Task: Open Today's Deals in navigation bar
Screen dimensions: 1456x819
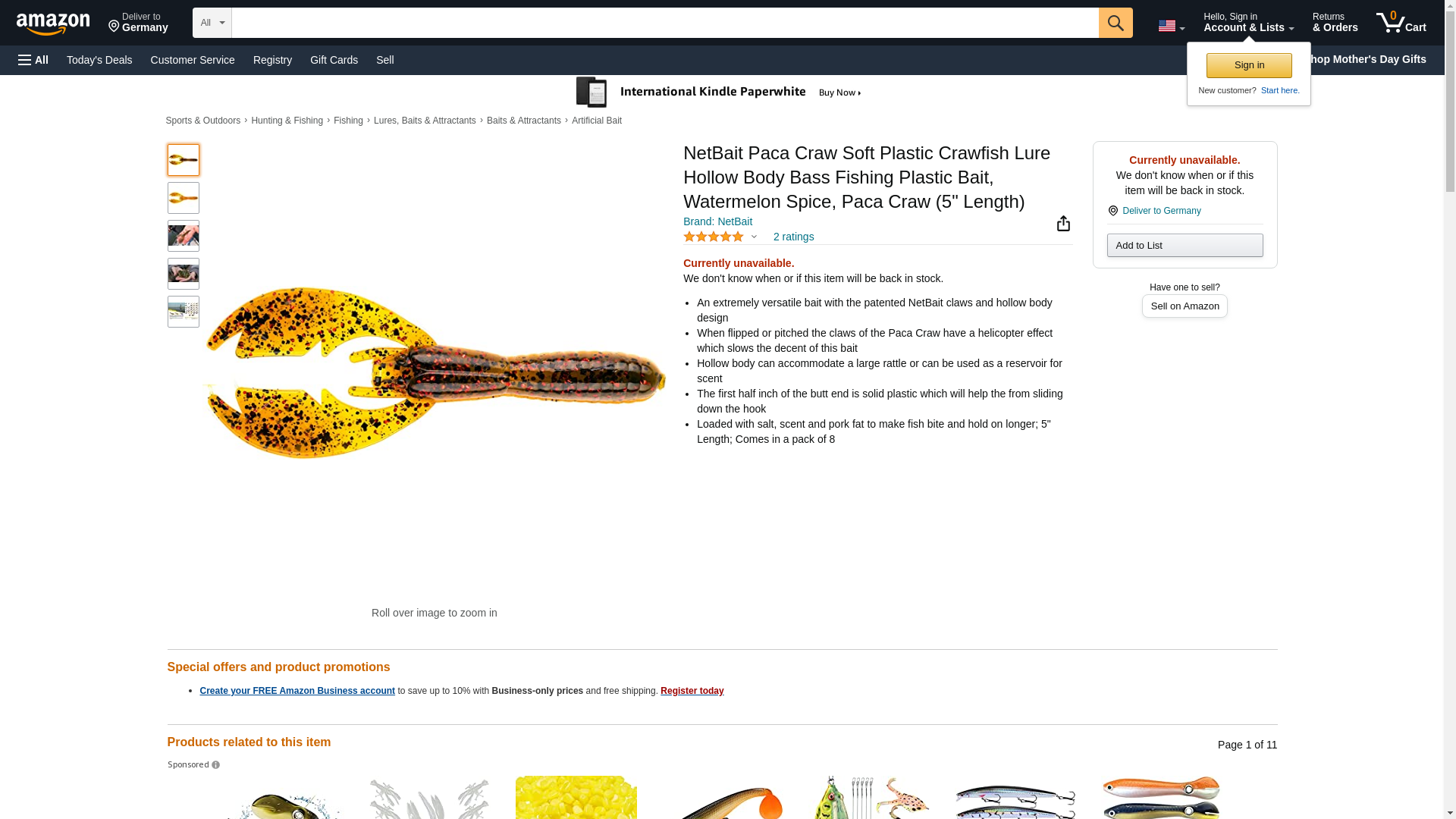Action: click(x=99, y=60)
